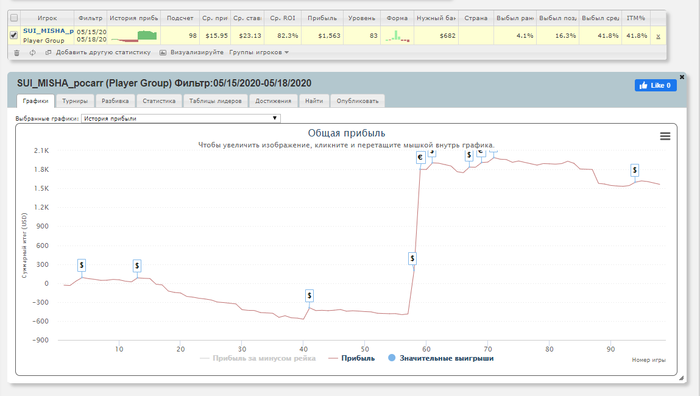The width and height of the screenshot is (700, 396).
Task: Click the Facebook Like thumbs-up button
Action: tap(656, 85)
